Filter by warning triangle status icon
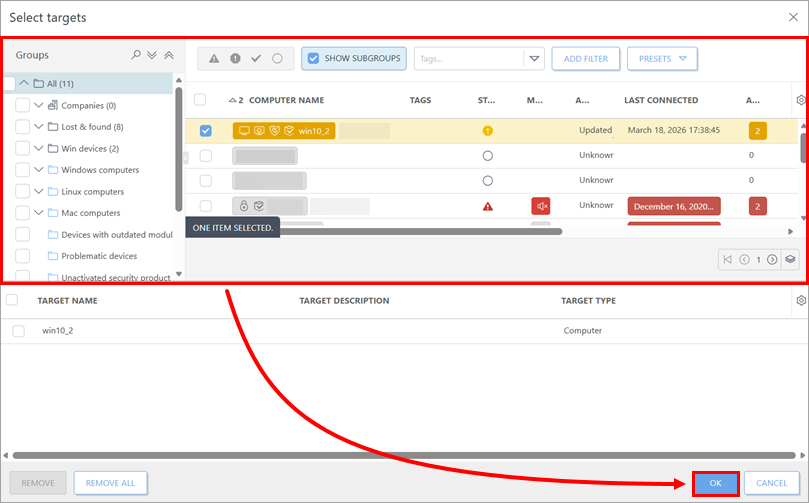The image size is (809, 503). [214, 59]
